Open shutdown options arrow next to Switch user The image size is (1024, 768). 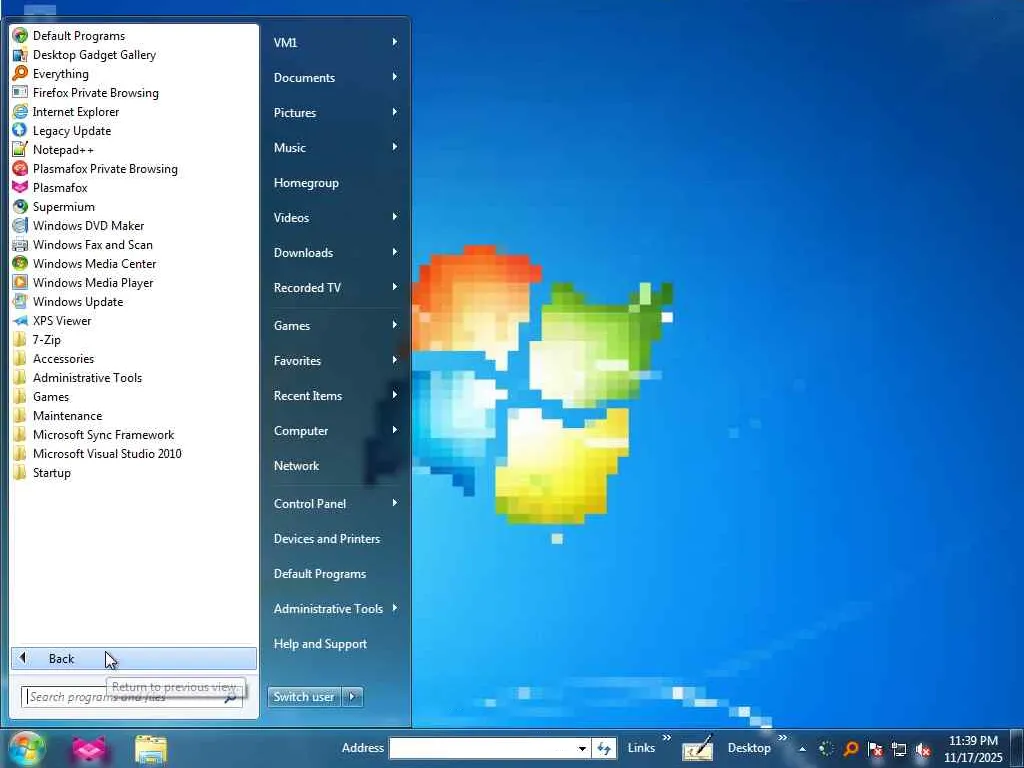click(353, 697)
